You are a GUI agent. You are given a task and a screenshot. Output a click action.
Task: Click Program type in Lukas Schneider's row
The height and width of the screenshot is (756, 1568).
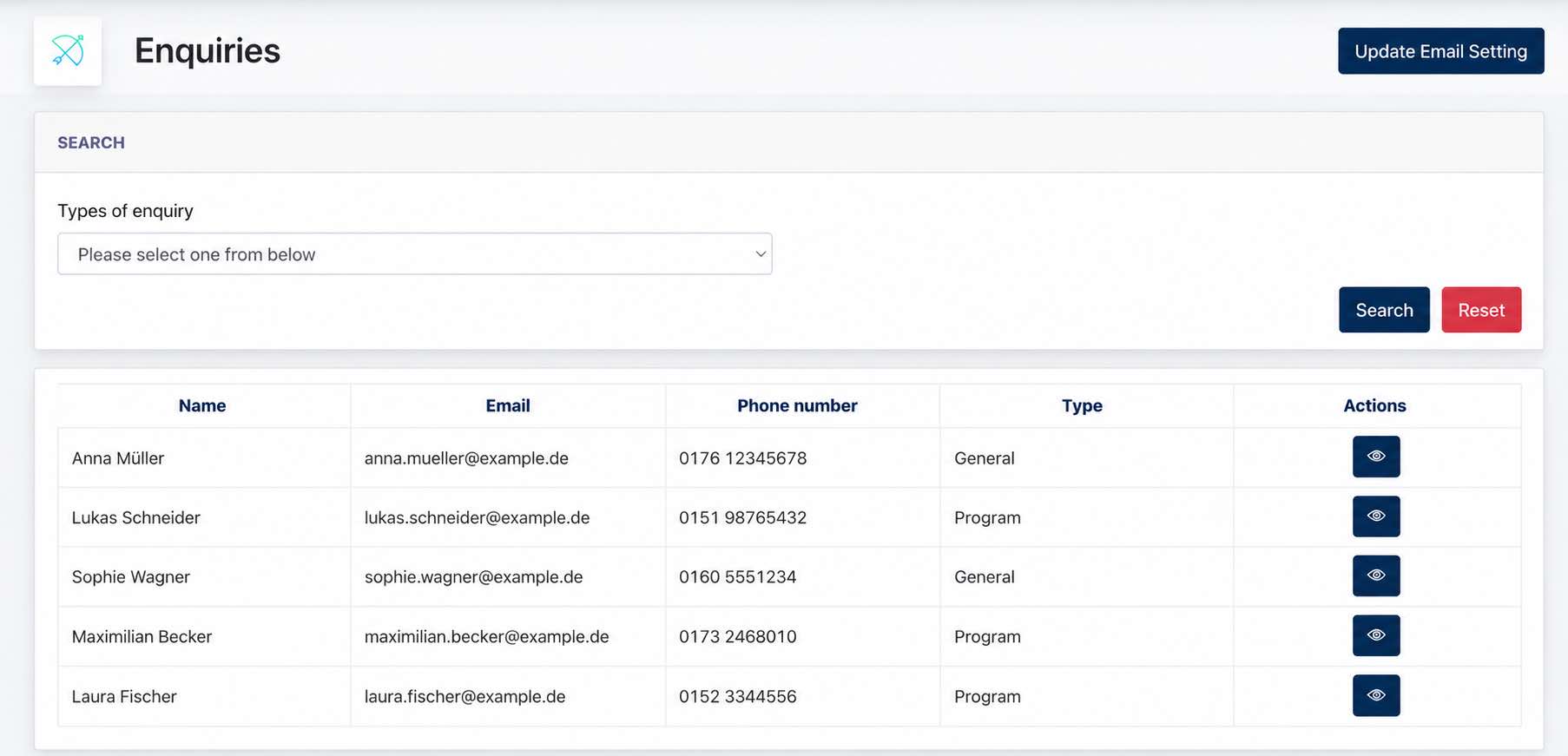[987, 517]
